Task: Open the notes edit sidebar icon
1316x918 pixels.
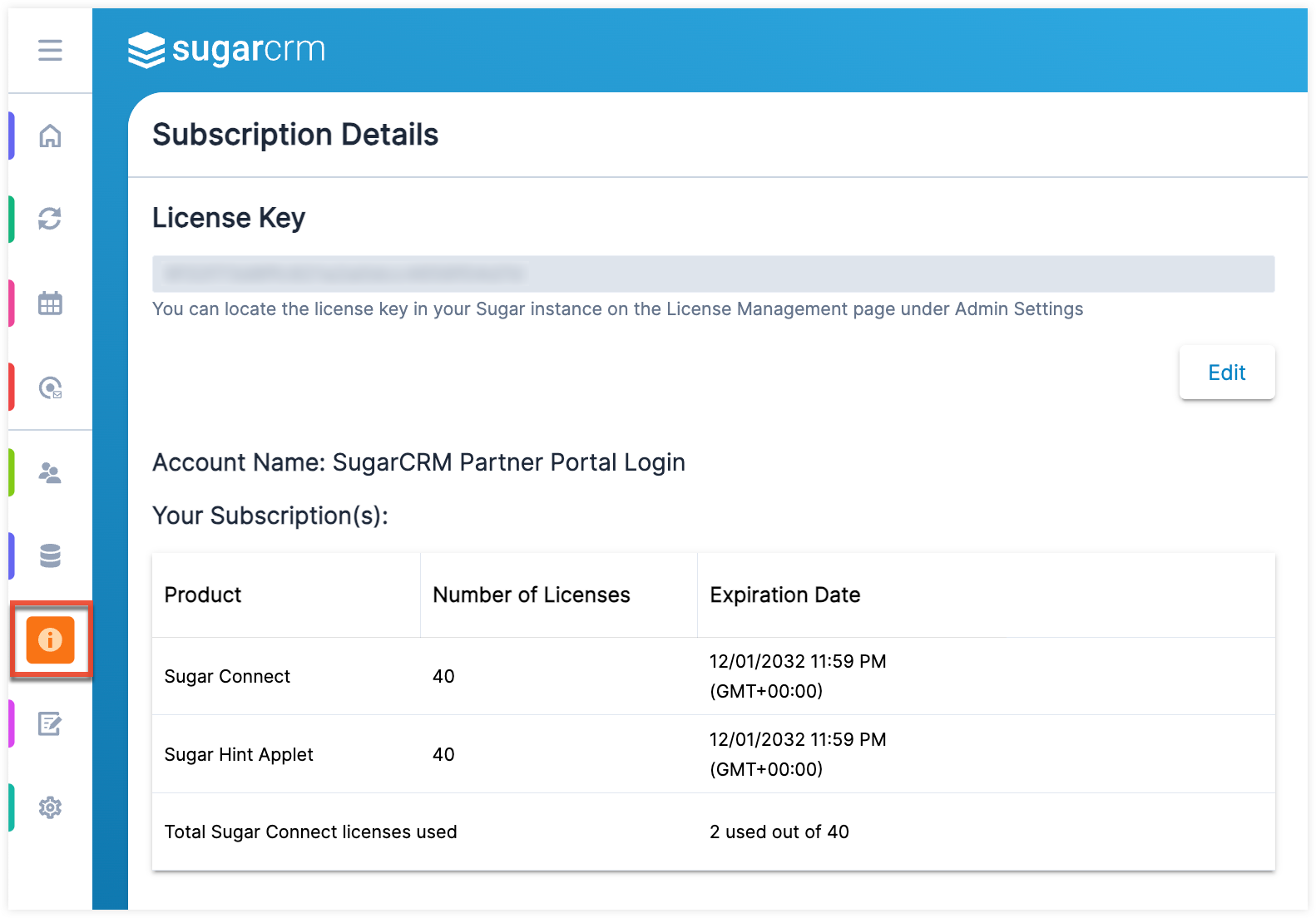Action: (50, 724)
